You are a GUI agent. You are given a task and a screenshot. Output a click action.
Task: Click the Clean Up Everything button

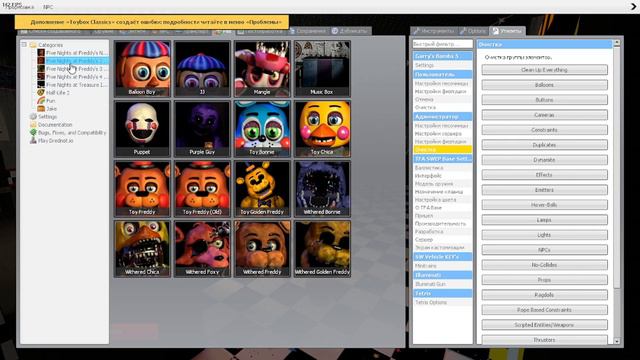click(544, 70)
